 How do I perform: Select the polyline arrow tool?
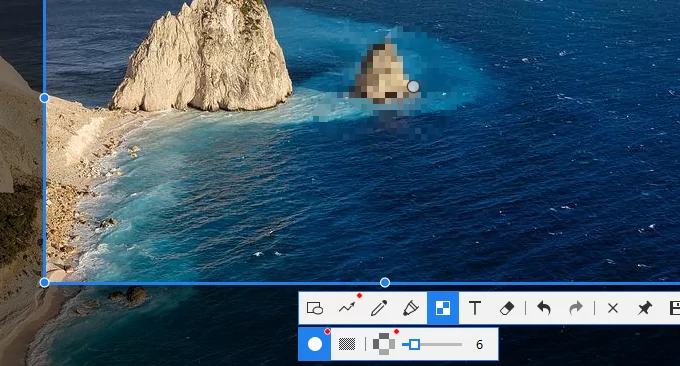(347, 308)
